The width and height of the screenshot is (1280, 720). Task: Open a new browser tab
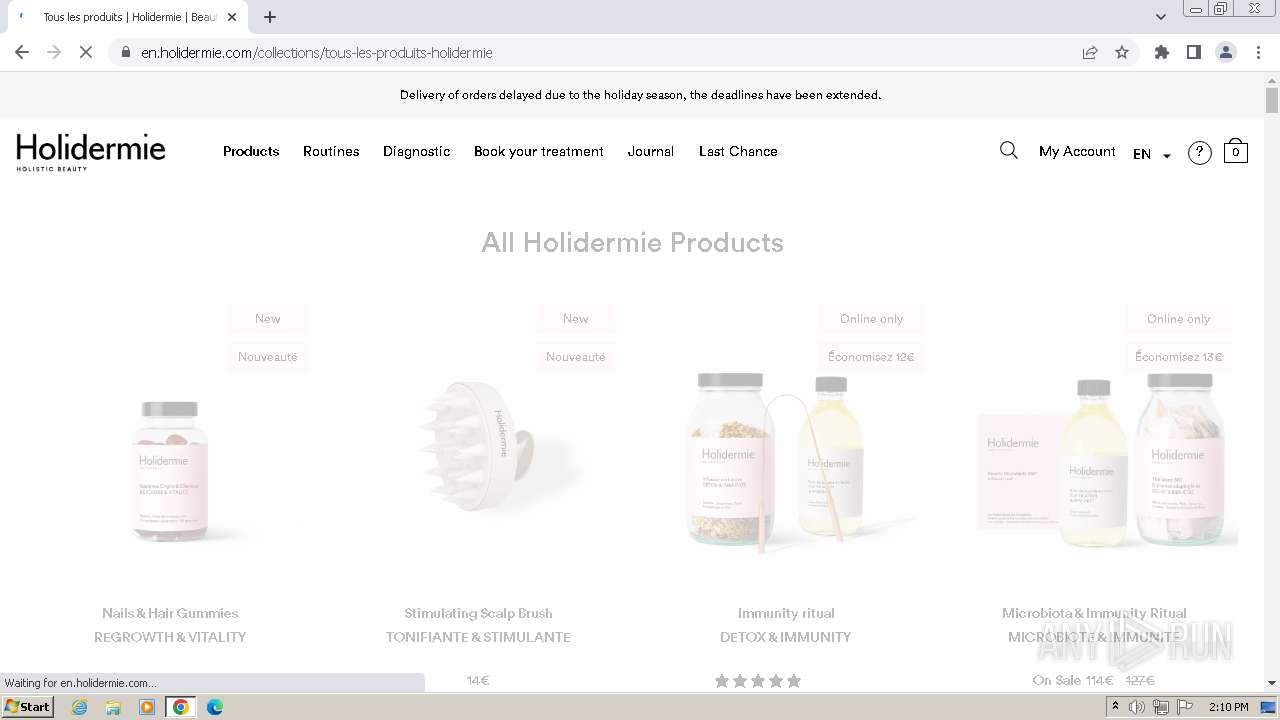point(270,17)
